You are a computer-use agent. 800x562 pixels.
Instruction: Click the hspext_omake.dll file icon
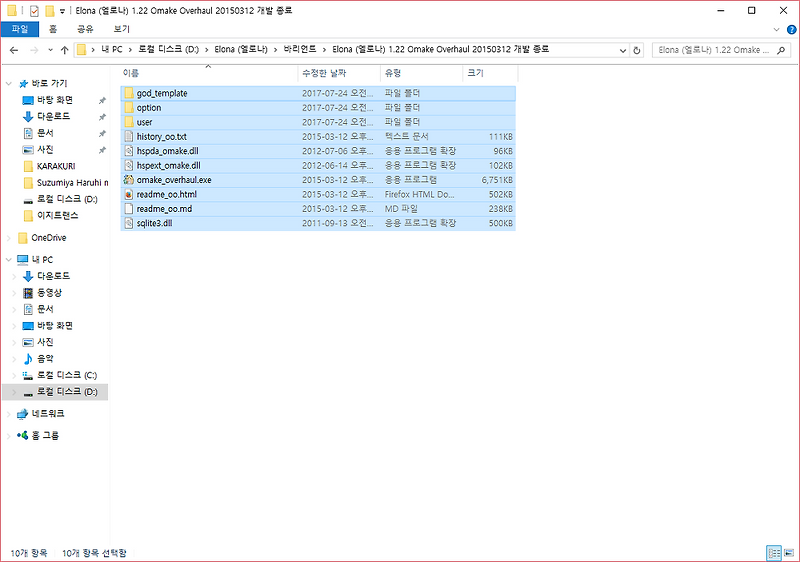[129, 165]
